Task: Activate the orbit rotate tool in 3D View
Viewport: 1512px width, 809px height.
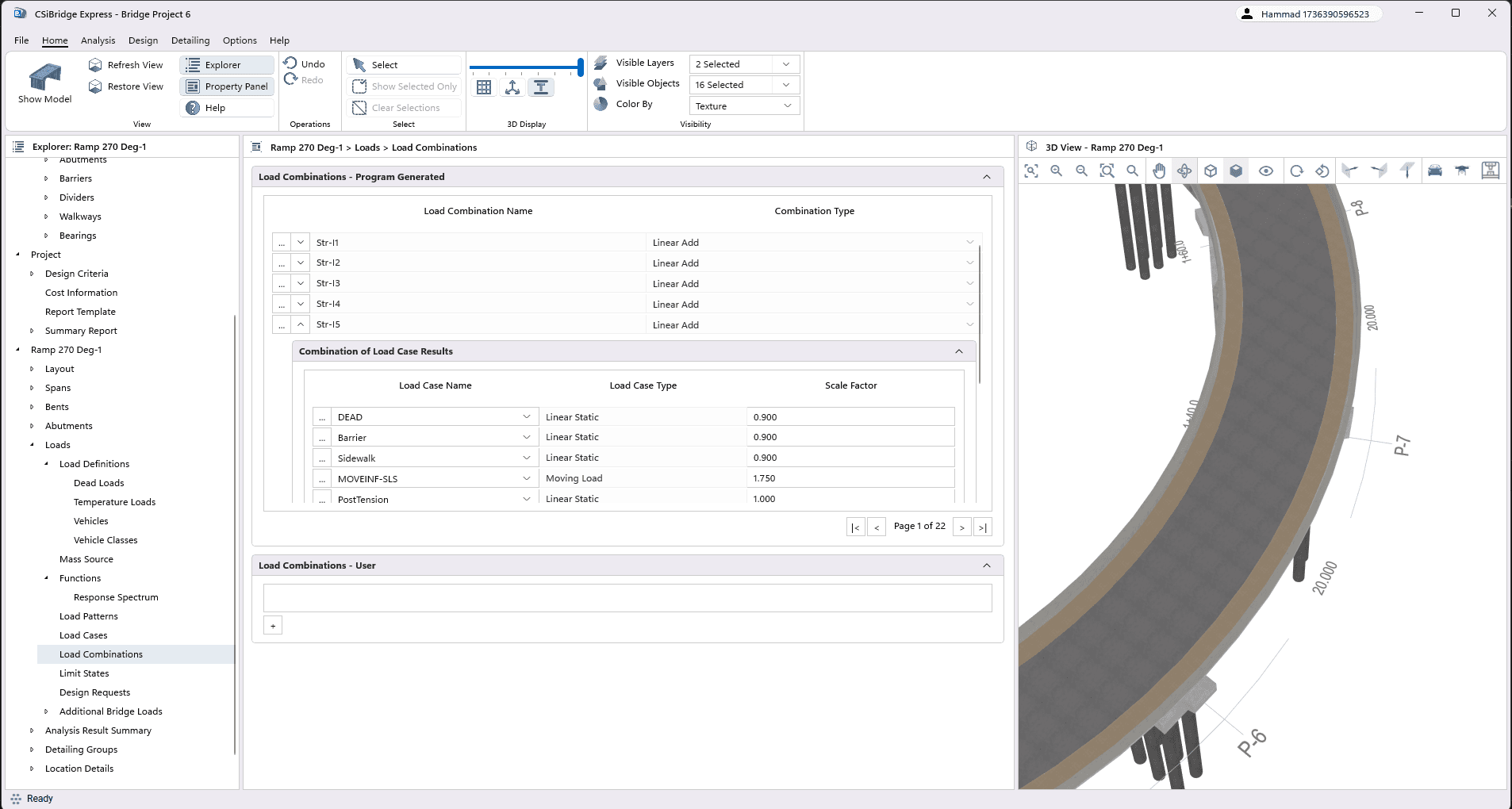Action: click(1184, 171)
